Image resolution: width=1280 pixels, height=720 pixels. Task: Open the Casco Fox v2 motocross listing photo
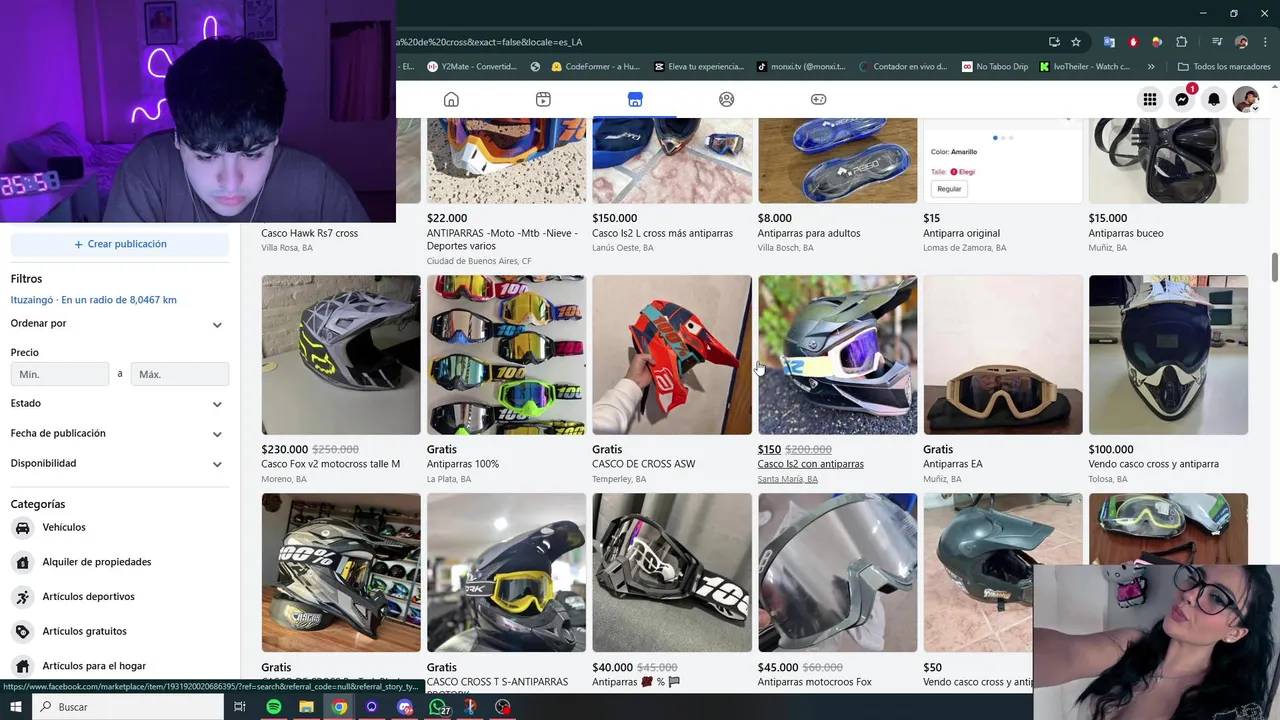[341, 355]
